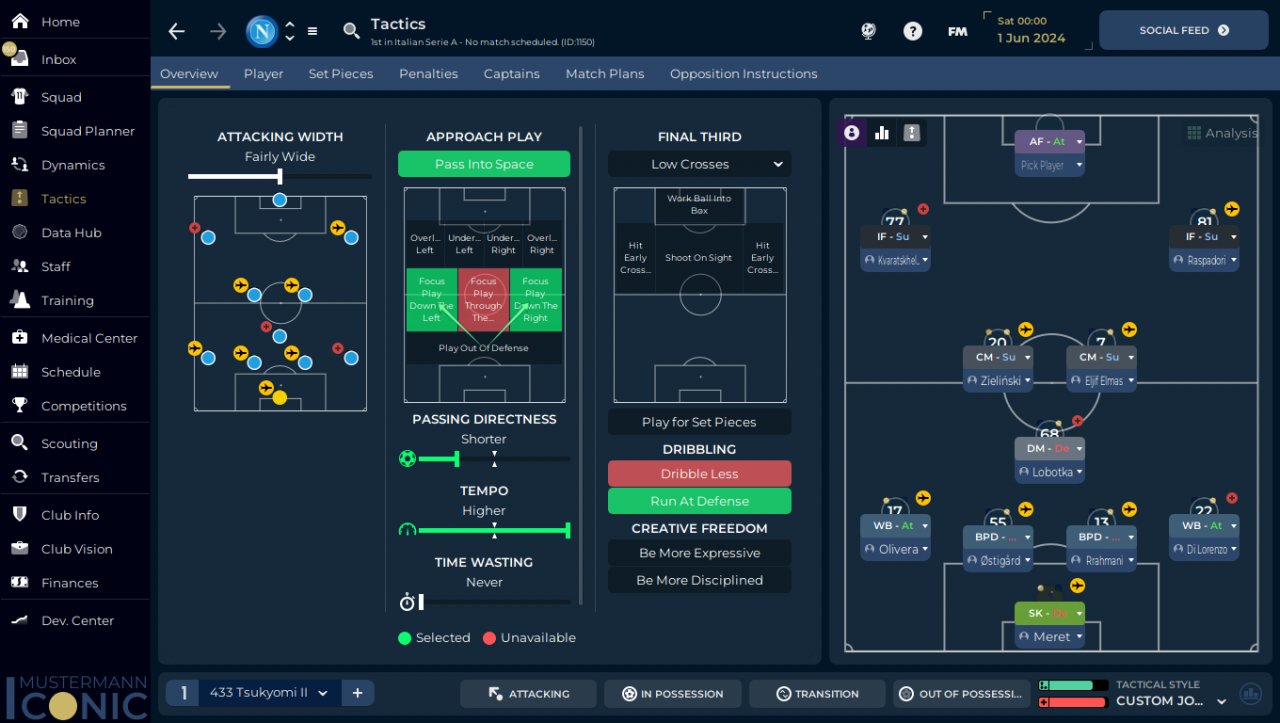Click the help question mark icon

912,31
